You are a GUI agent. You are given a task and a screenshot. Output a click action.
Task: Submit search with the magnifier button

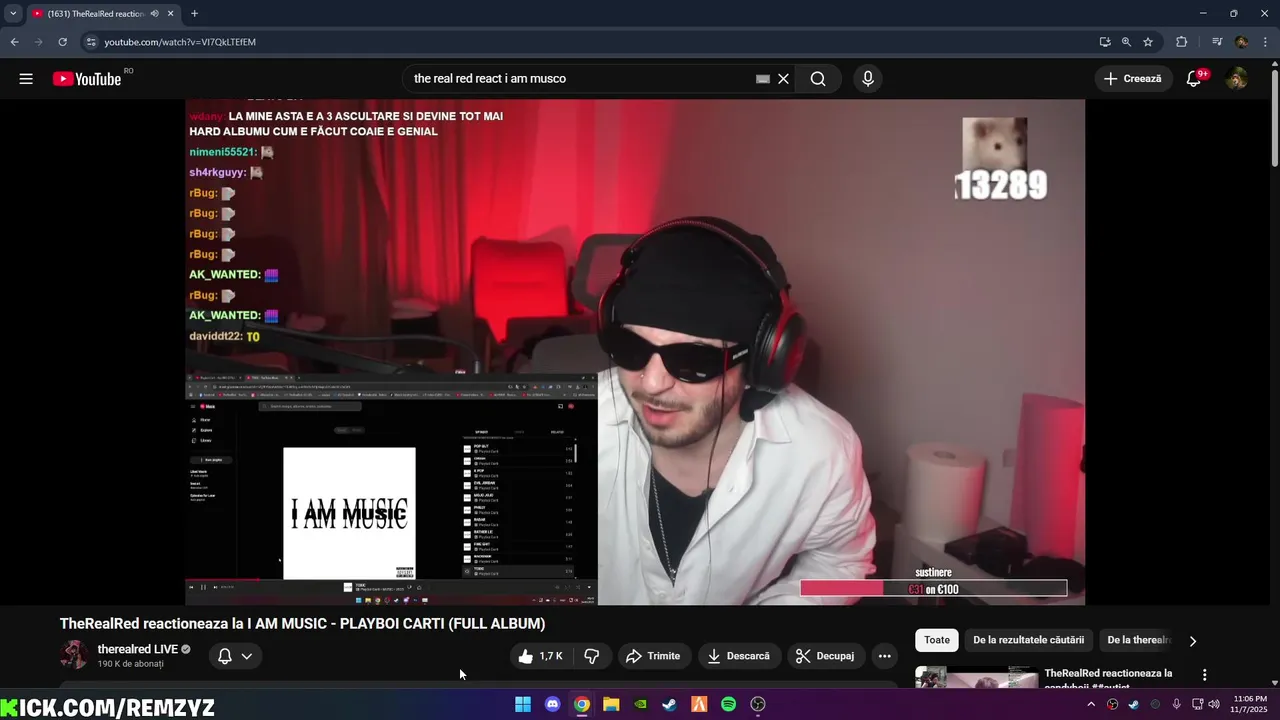point(818,79)
